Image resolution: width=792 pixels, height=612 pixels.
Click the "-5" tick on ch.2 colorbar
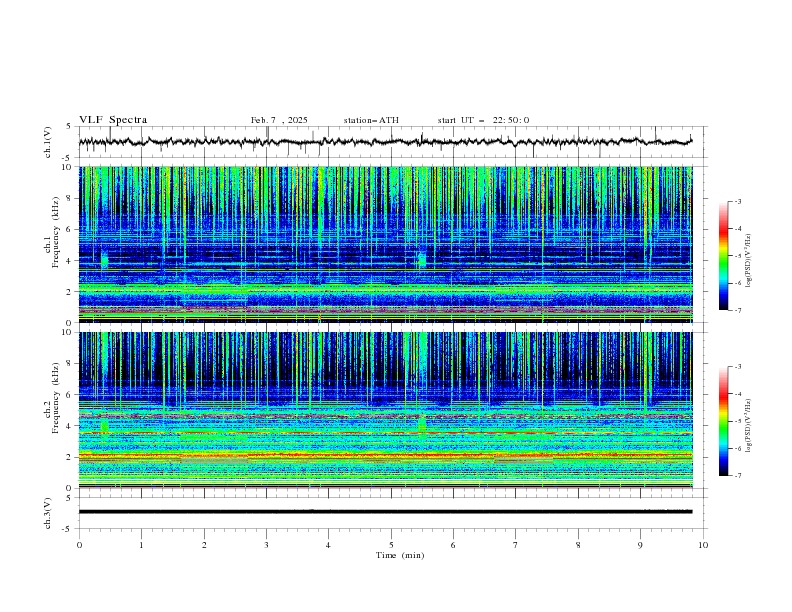pos(738,421)
